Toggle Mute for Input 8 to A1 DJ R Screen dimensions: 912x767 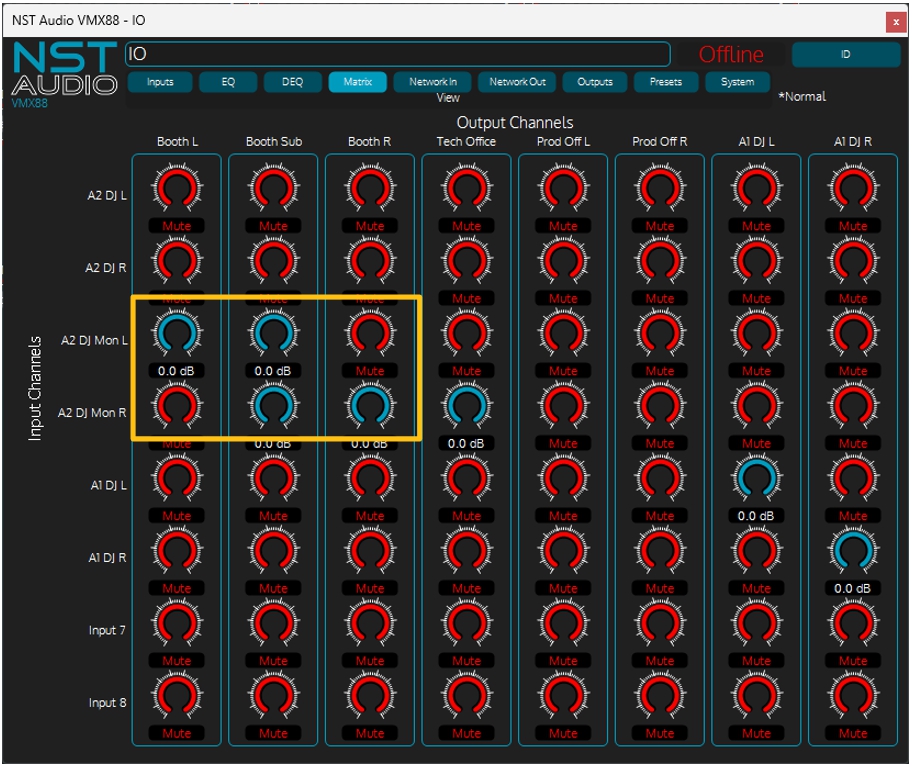click(853, 733)
